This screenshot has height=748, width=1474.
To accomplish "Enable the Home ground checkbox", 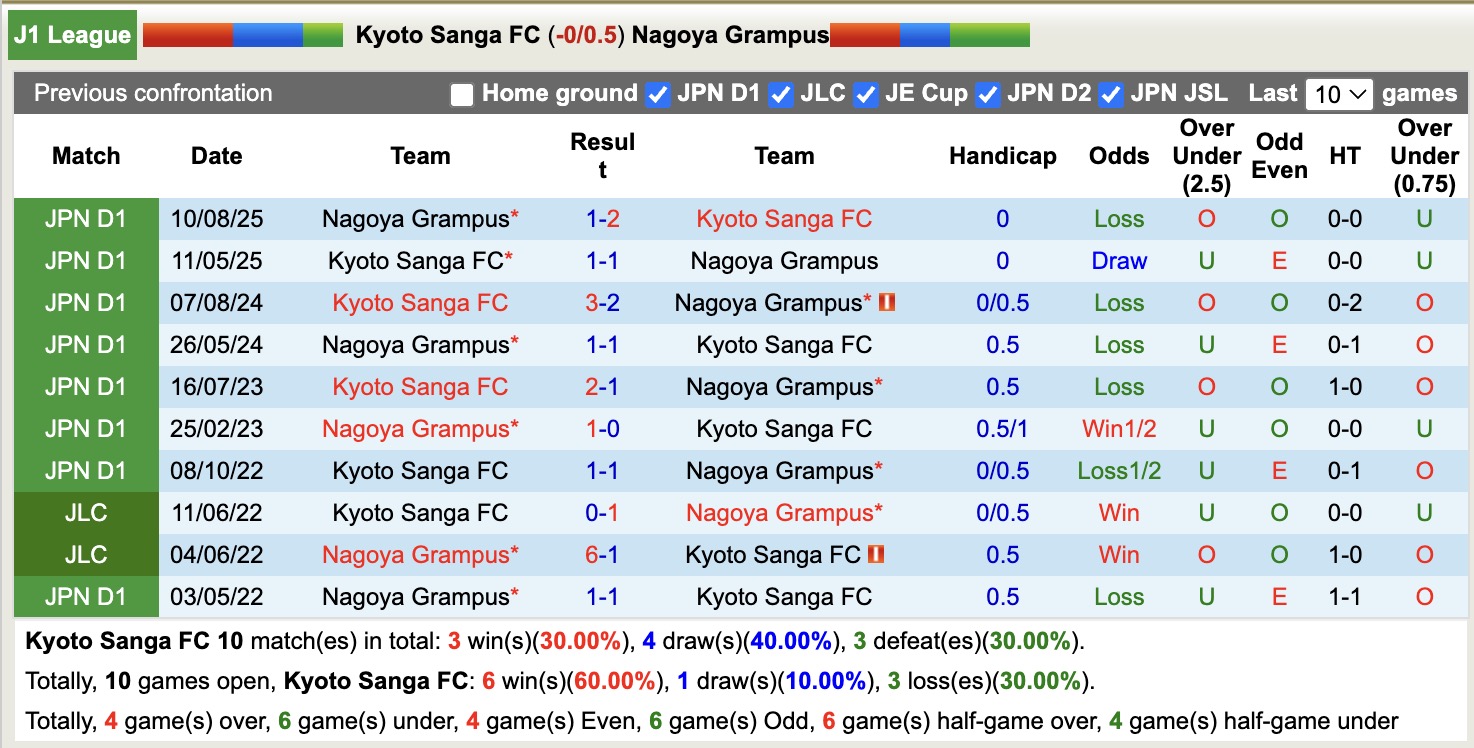I will tap(461, 94).
